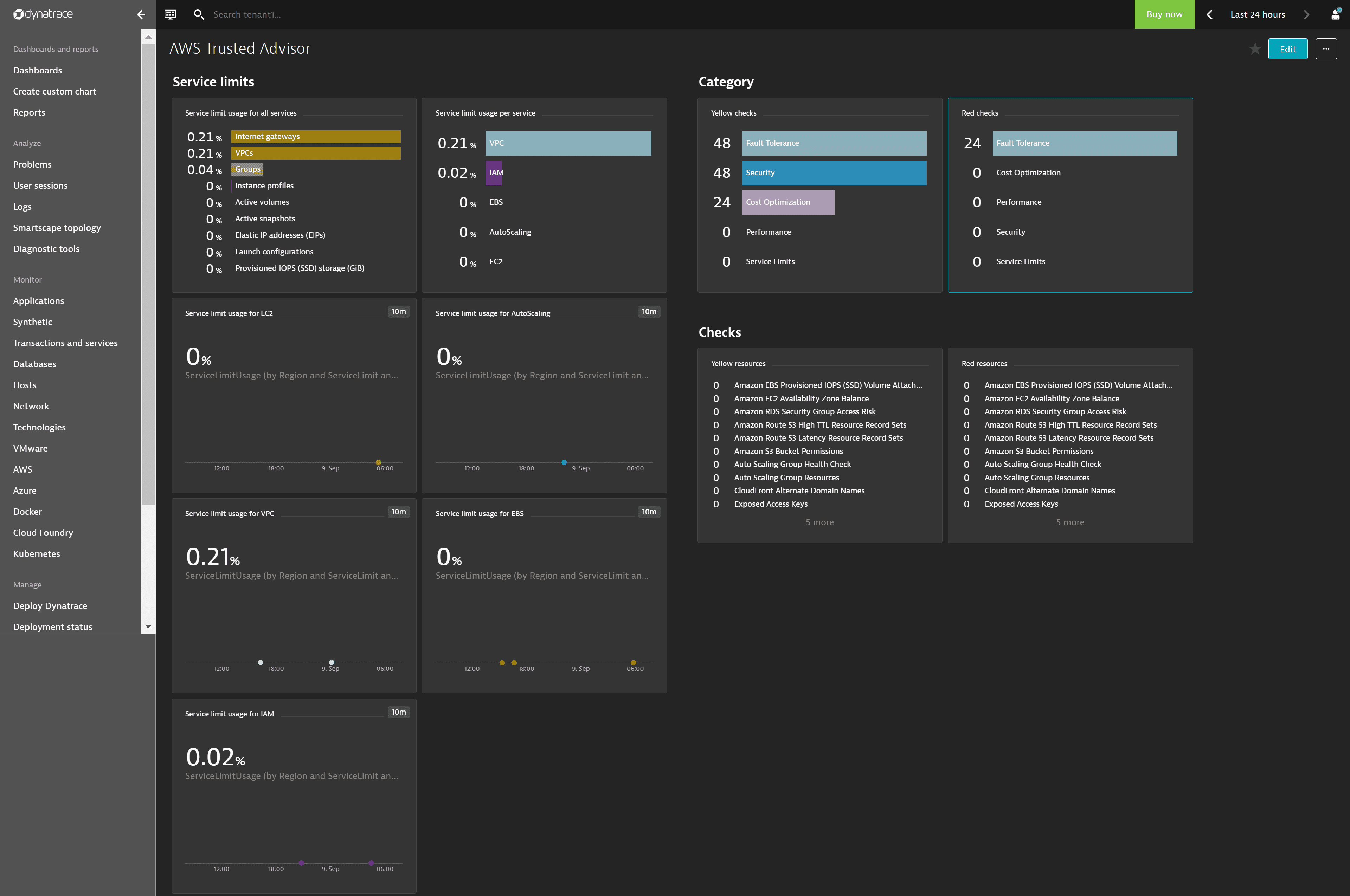Collapse the sidebar with the back arrow
The height and width of the screenshot is (896, 1350).
[141, 14]
